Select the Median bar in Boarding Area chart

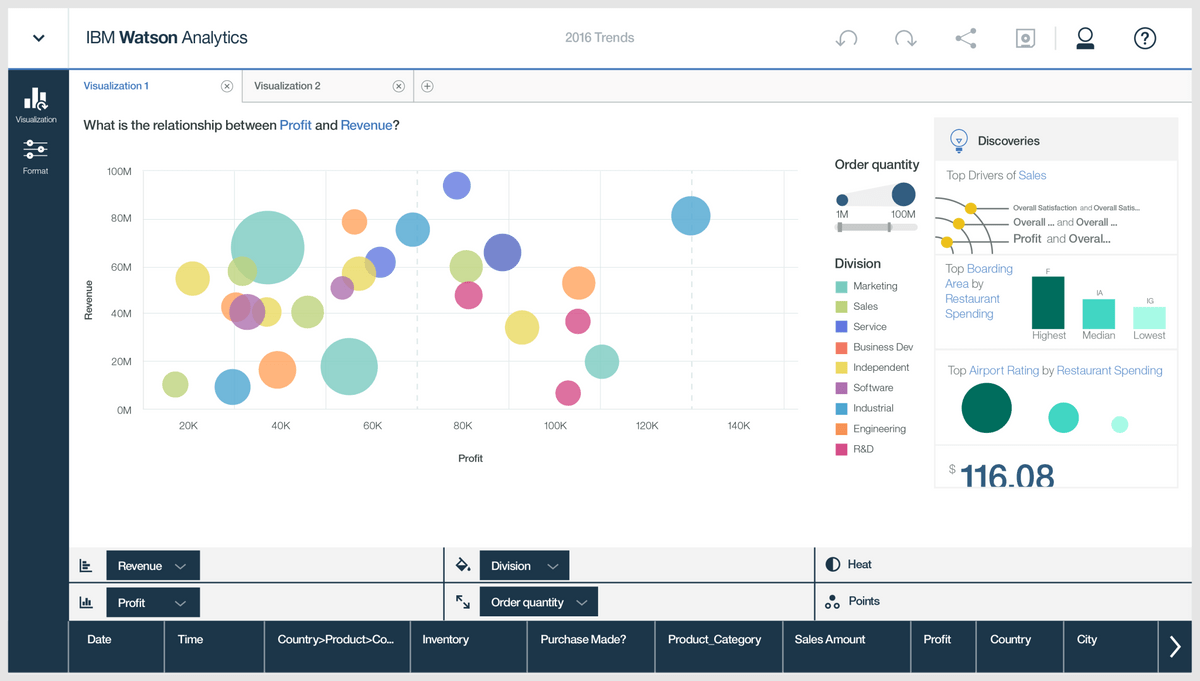(1099, 314)
